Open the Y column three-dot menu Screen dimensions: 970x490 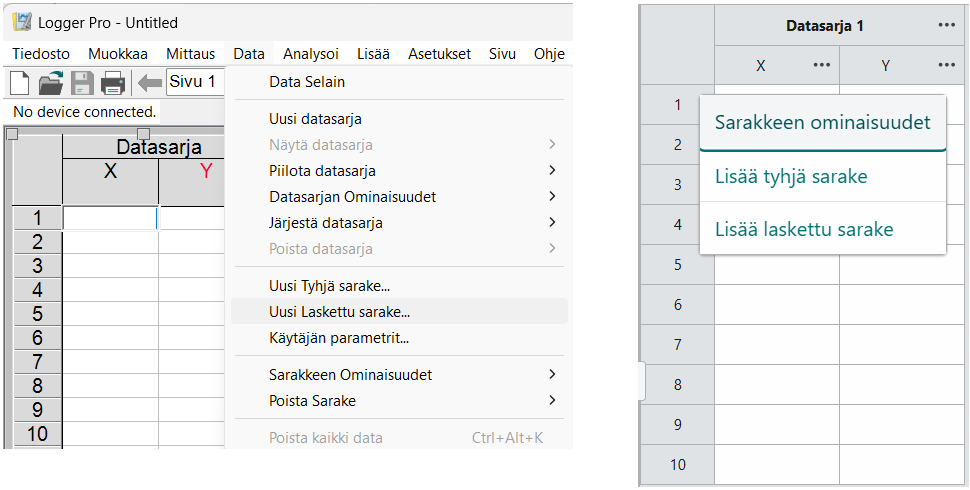(946, 65)
